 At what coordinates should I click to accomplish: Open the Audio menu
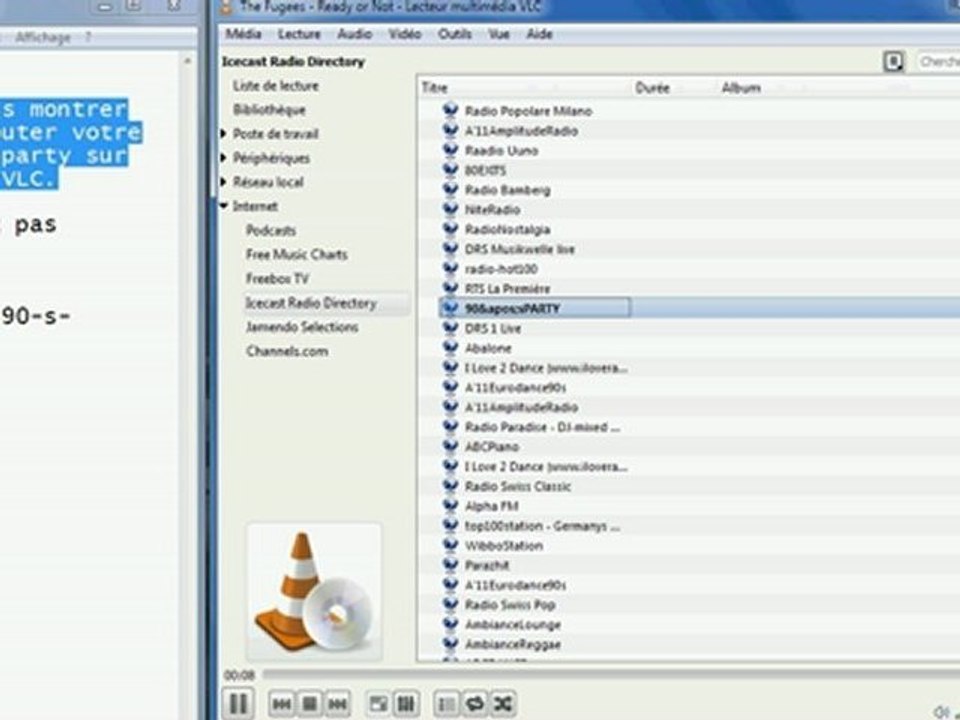point(354,34)
